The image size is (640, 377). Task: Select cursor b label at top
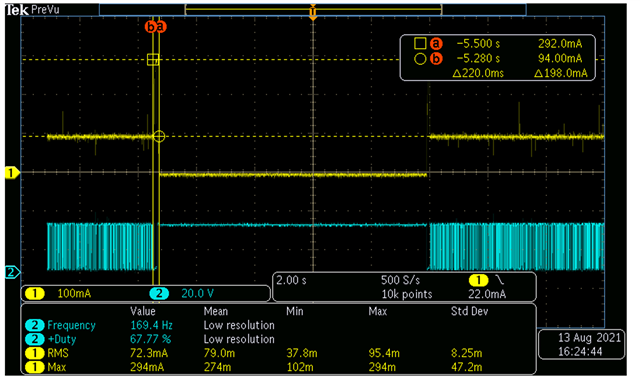click(151, 27)
